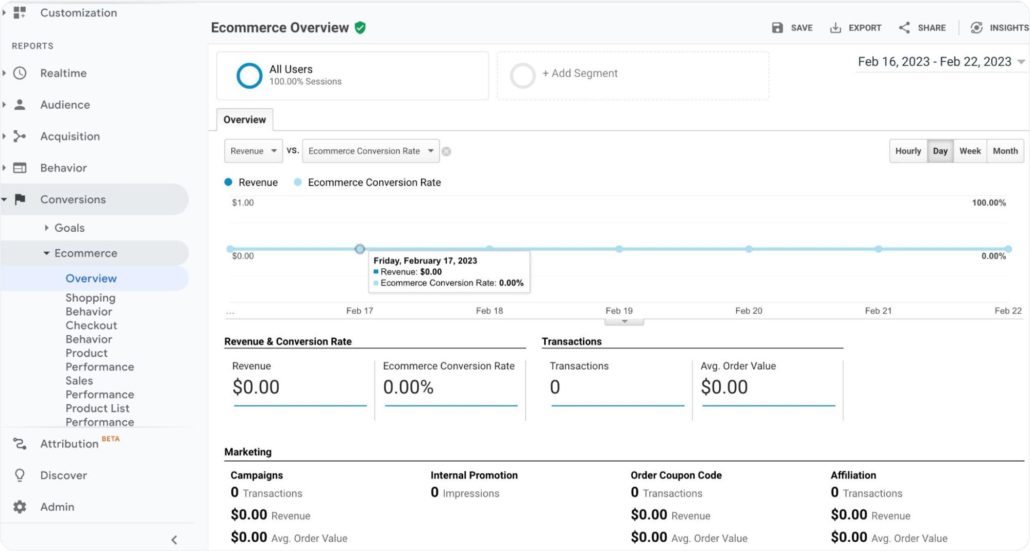Collapse the Ecommerce tree item

tap(47, 253)
